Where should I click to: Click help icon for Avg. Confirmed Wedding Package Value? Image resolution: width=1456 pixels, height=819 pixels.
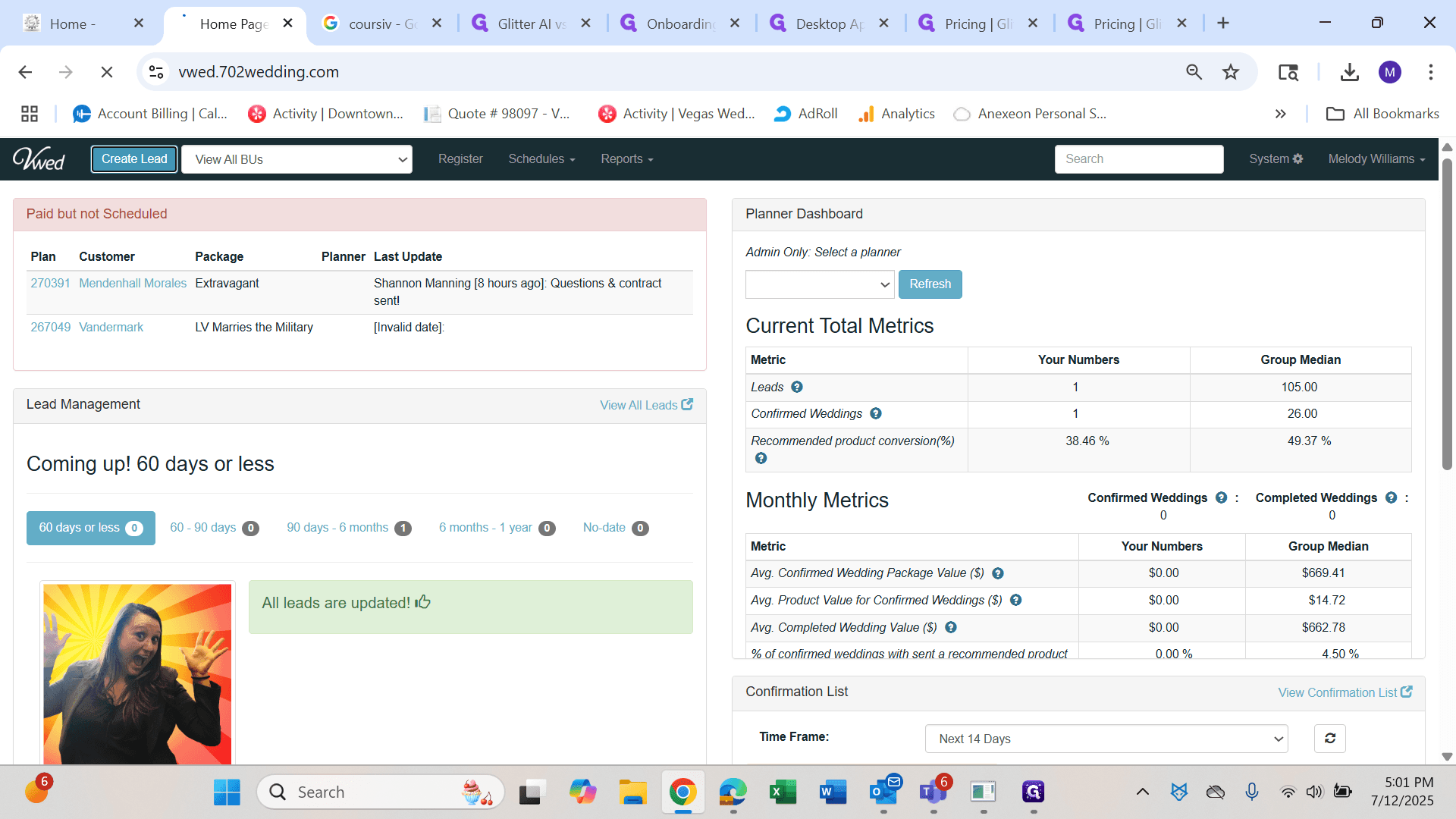998,573
